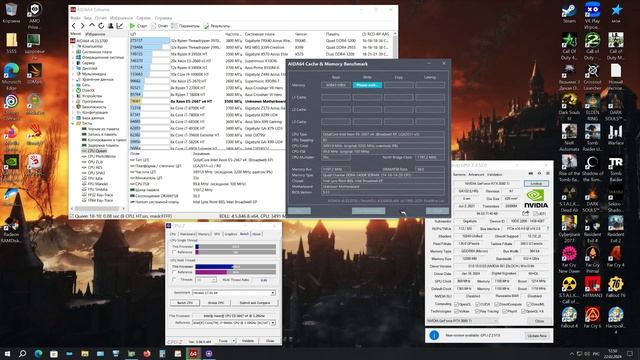Toggle the Vulkan checkbox in GPU-Z
Viewport: 640px width, 360px height.
coord(457,311)
